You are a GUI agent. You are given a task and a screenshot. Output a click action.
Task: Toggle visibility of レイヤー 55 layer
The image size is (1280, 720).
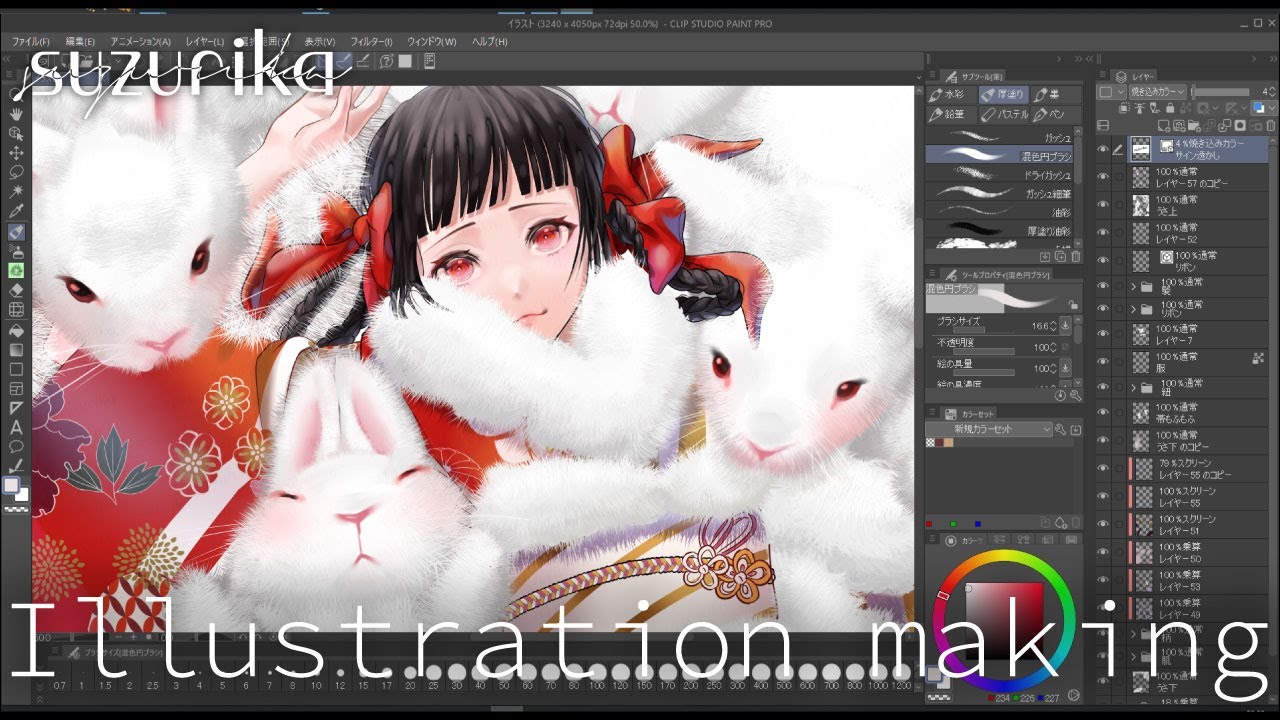pos(1103,497)
